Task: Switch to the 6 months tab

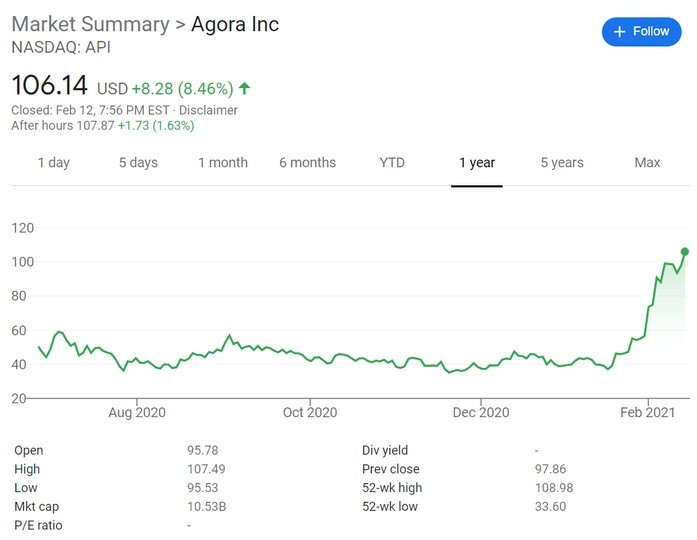Action: pos(308,163)
